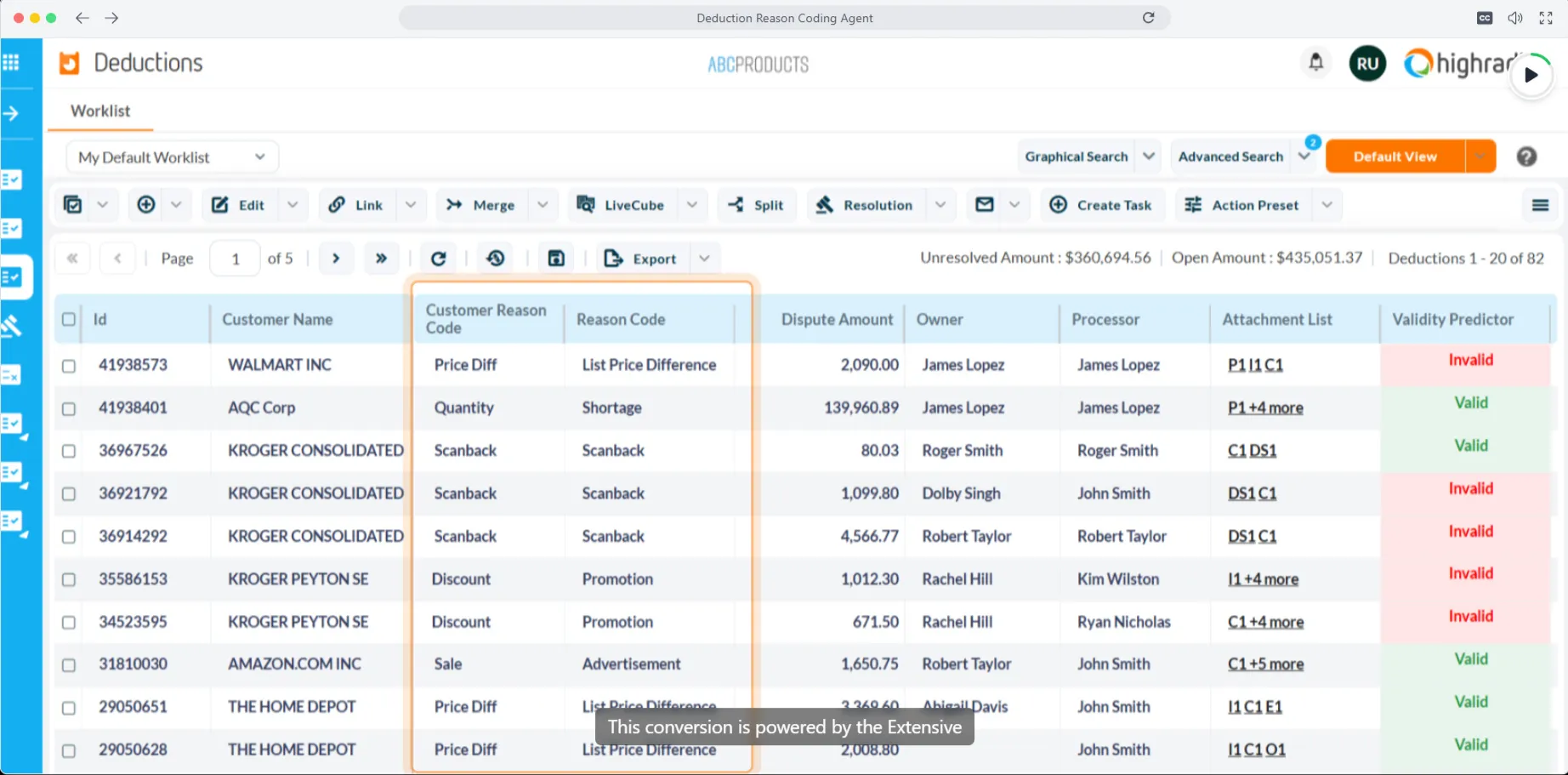Expand the Graphical Search dropdown arrow
Image resolution: width=1568 pixels, height=775 pixels.
(1149, 157)
